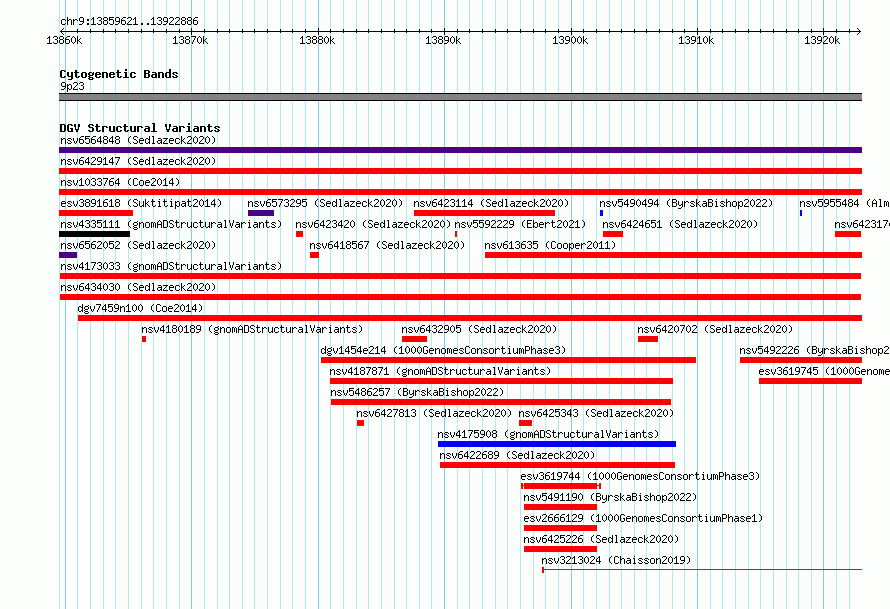Click the nsv613635 (Cooper2011) red bar

(x=673, y=255)
